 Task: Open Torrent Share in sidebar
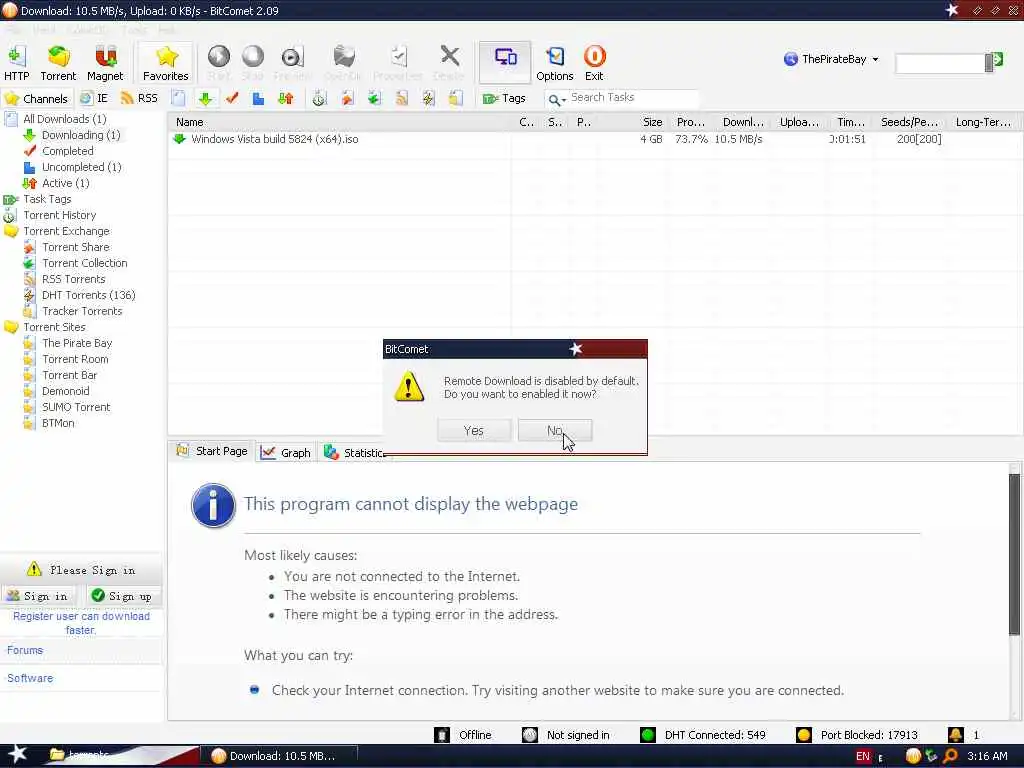coord(76,247)
